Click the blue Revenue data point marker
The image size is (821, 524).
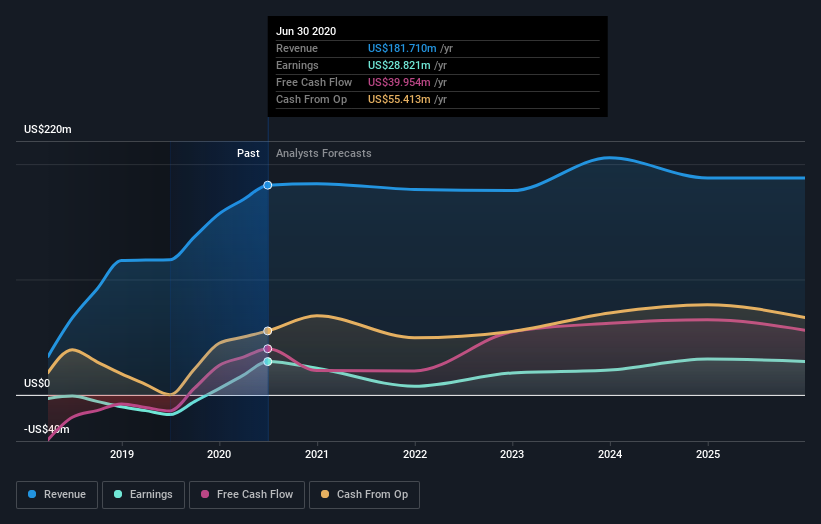268,185
